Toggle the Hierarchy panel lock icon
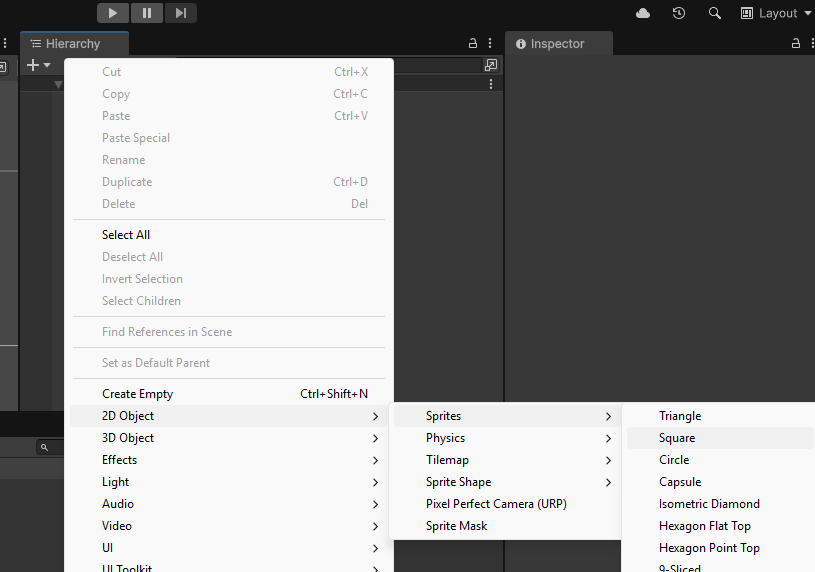This screenshot has width=815, height=572. (472, 43)
